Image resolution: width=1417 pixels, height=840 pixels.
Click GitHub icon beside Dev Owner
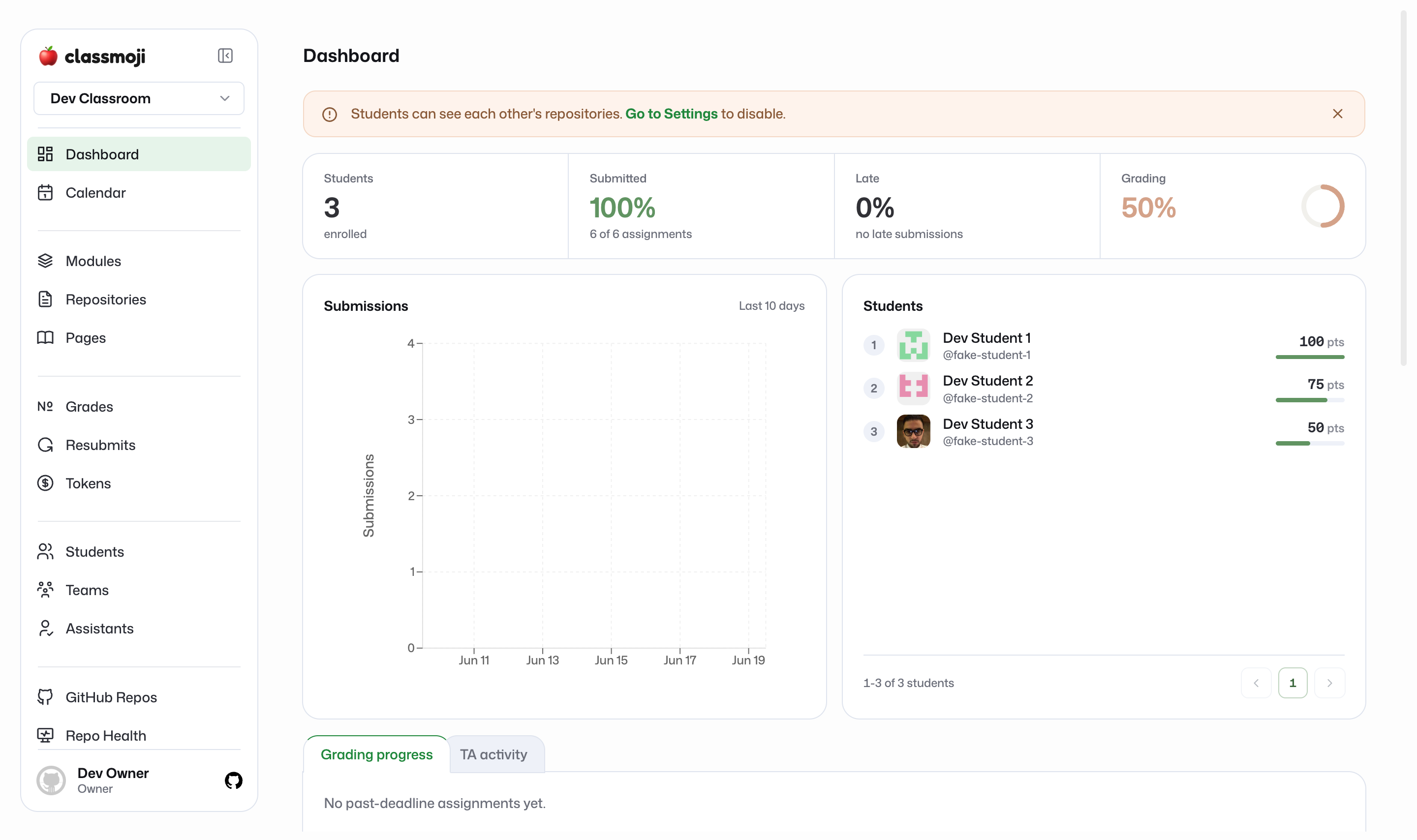click(x=233, y=781)
